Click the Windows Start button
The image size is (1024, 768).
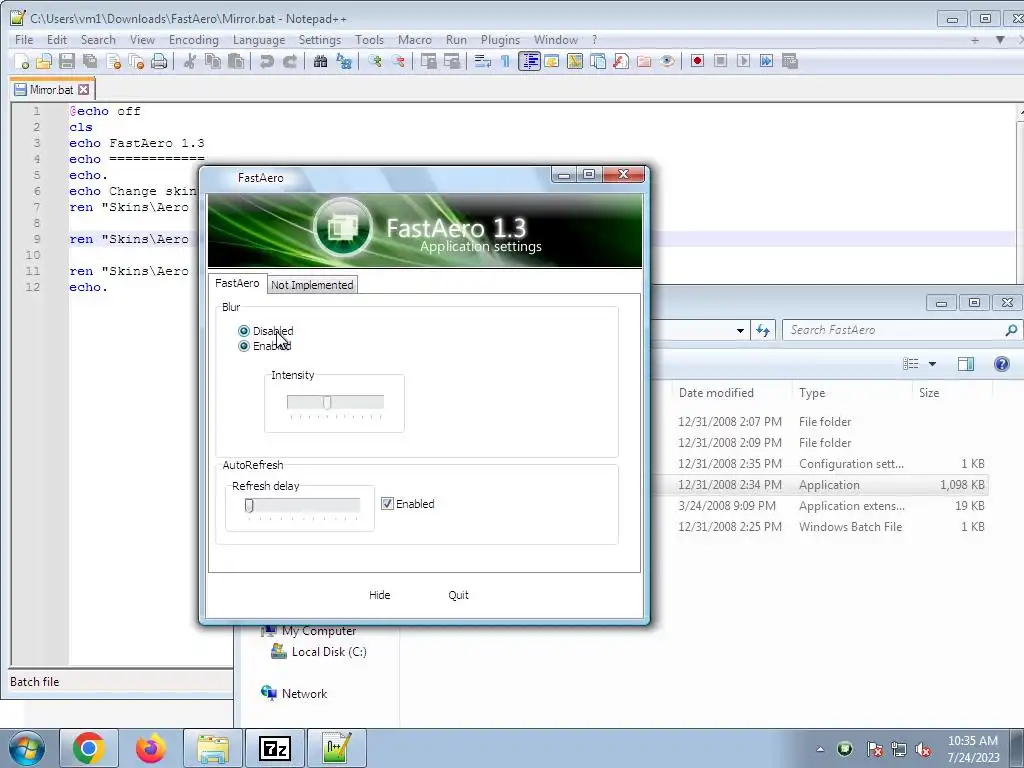click(x=27, y=748)
